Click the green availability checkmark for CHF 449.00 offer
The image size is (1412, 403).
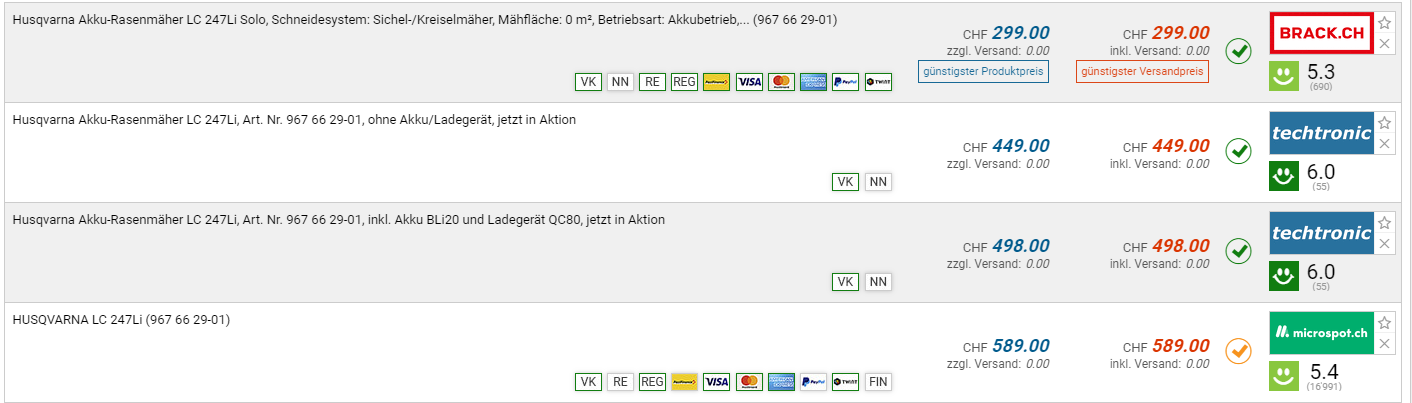pos(1238,152)
